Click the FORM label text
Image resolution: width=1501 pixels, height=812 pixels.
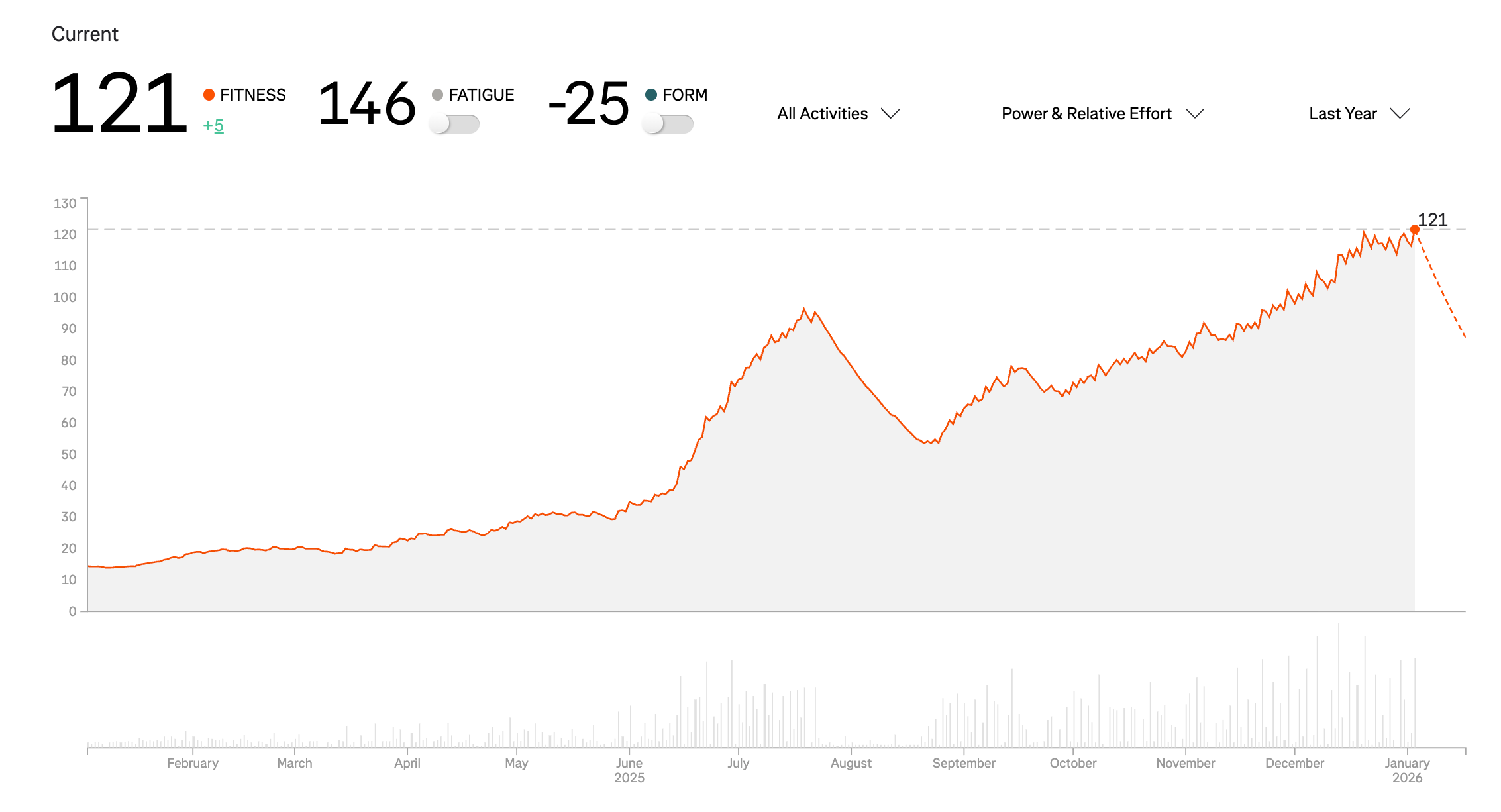pyautogui.click(x=685, y=95)
